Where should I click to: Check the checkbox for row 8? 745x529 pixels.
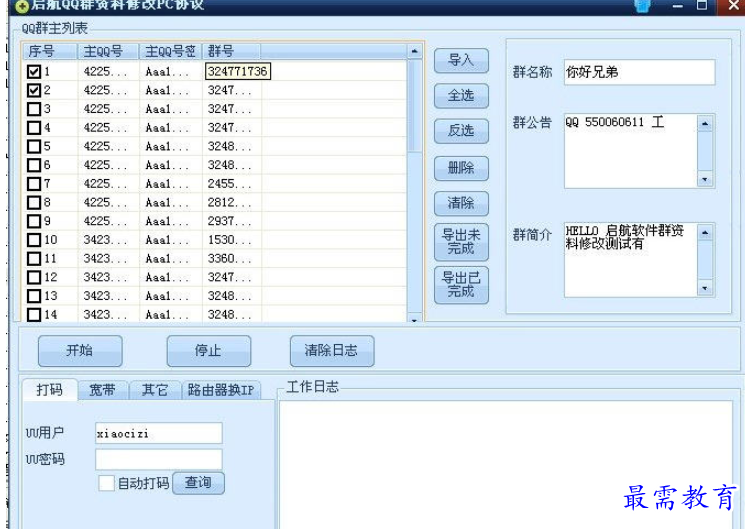point(34,202)
